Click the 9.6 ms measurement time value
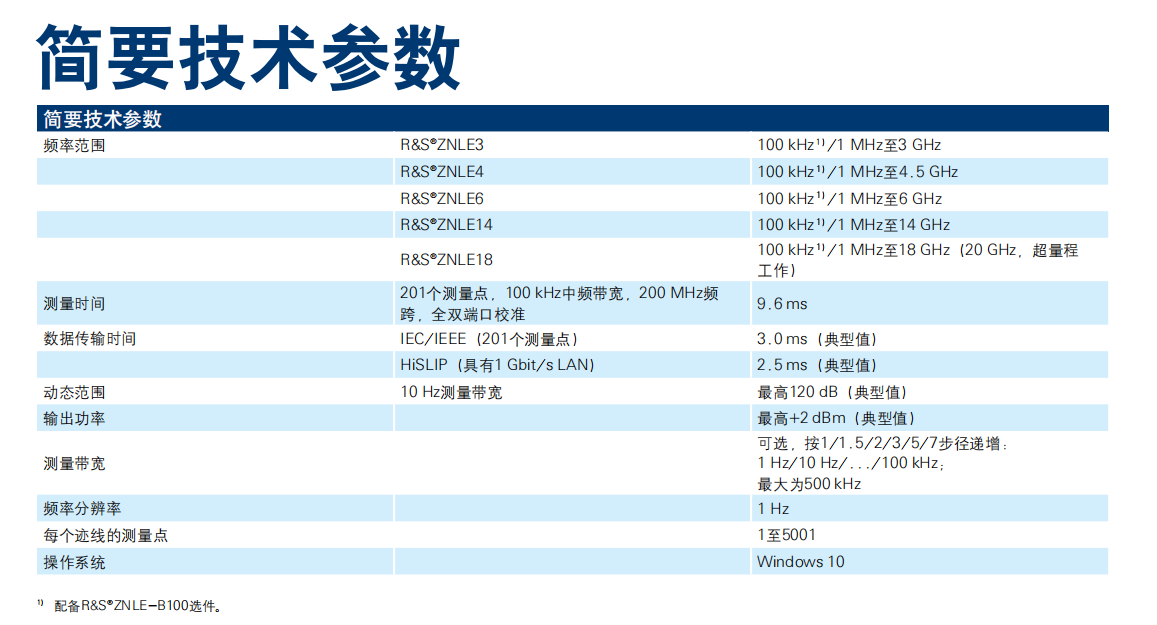 tap(781, 304)
